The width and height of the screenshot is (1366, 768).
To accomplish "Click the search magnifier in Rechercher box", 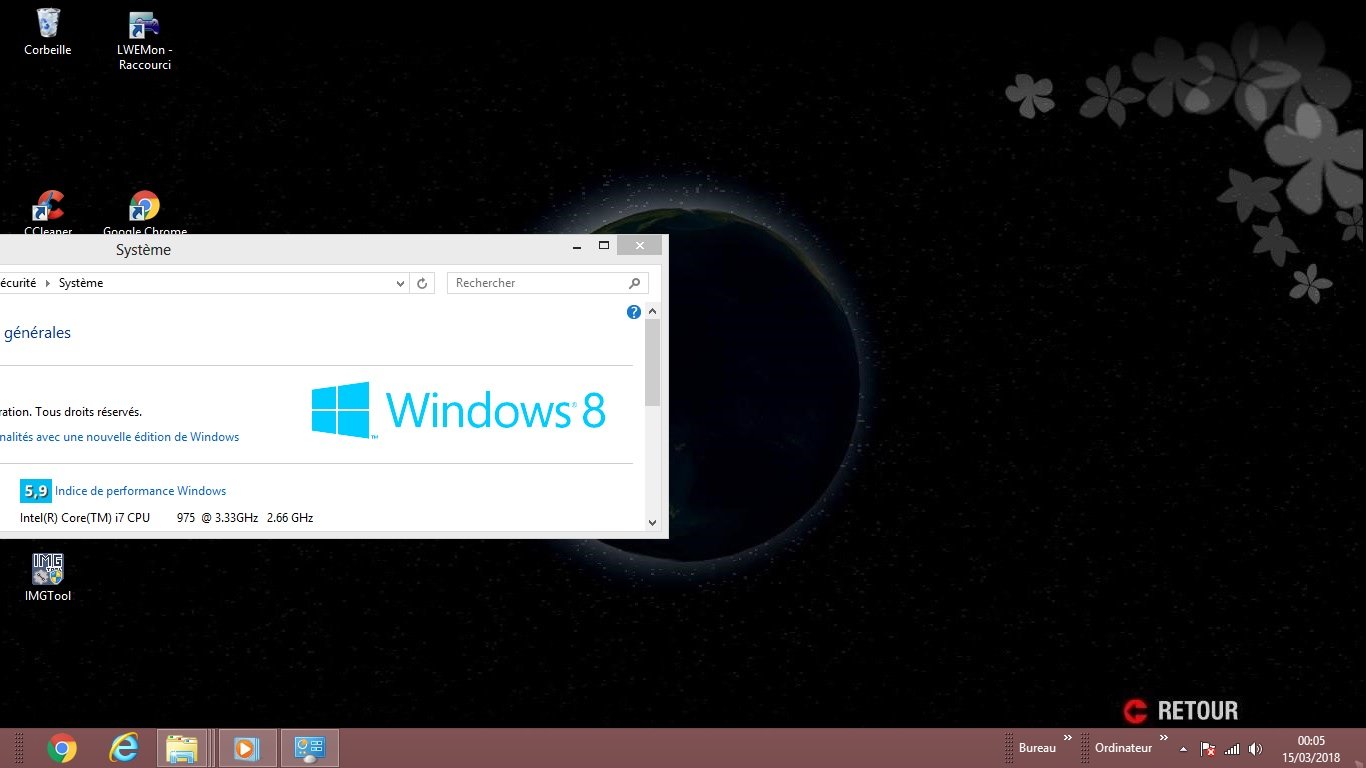I will (x=634, y=283).
